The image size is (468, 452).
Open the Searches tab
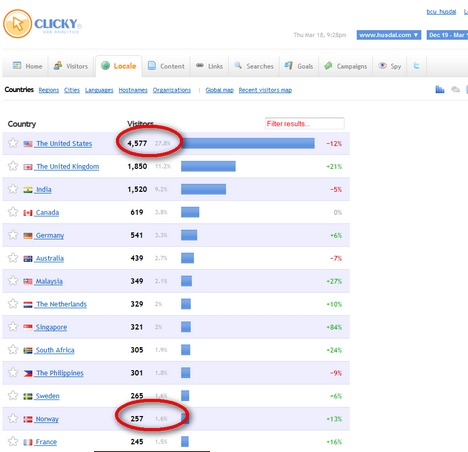(x=254, y=66)
